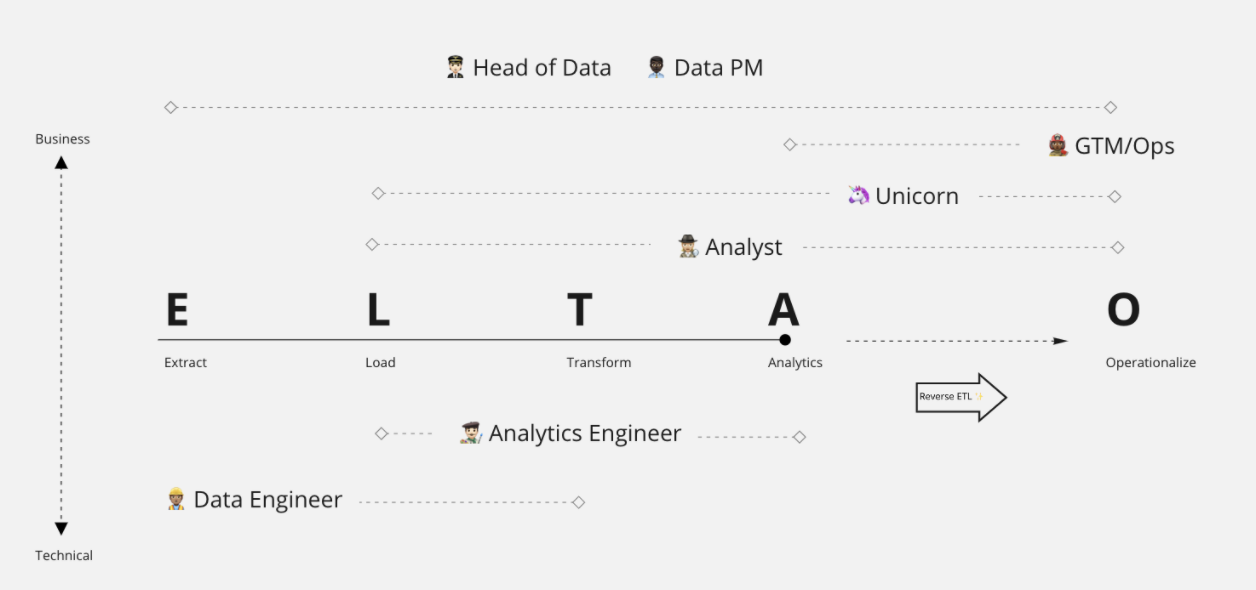
Task: Select the Business label above the axis
Action: click(x=62, y=139)
